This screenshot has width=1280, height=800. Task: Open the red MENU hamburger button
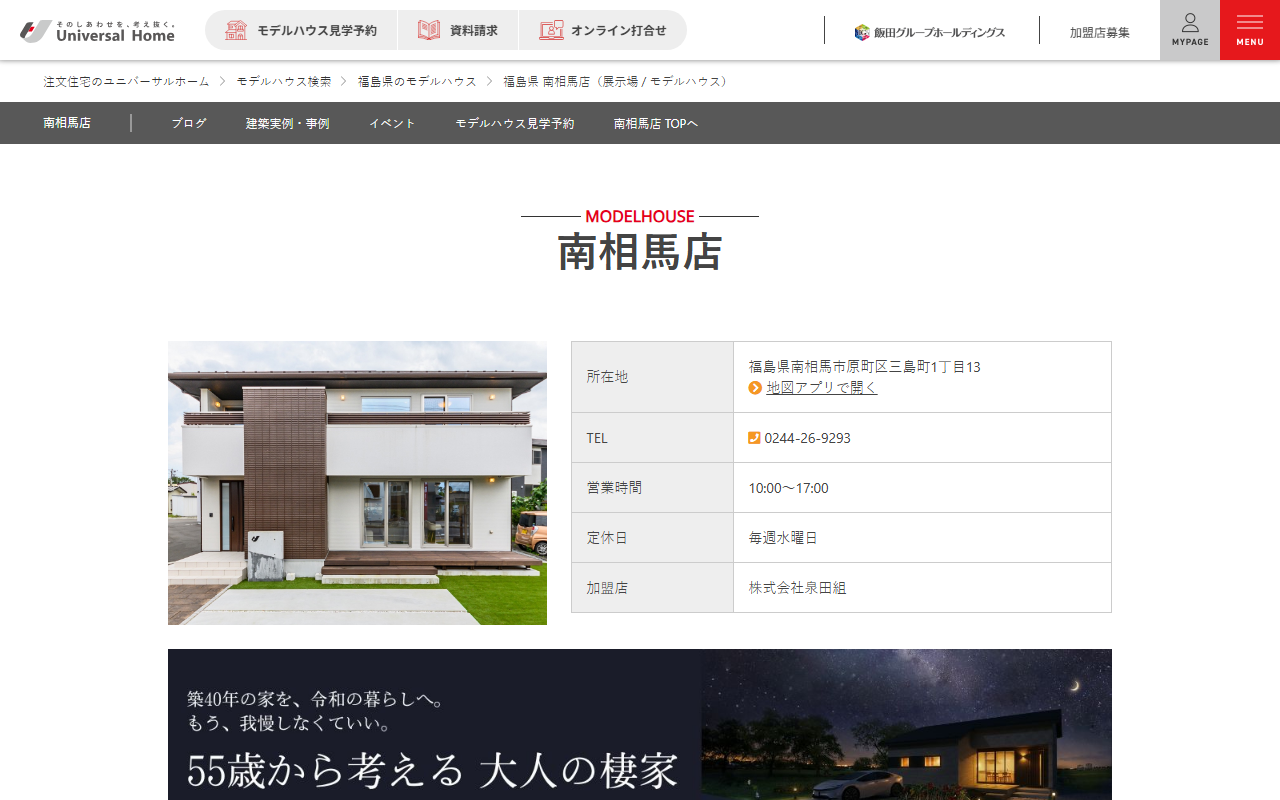[1250, 30]
